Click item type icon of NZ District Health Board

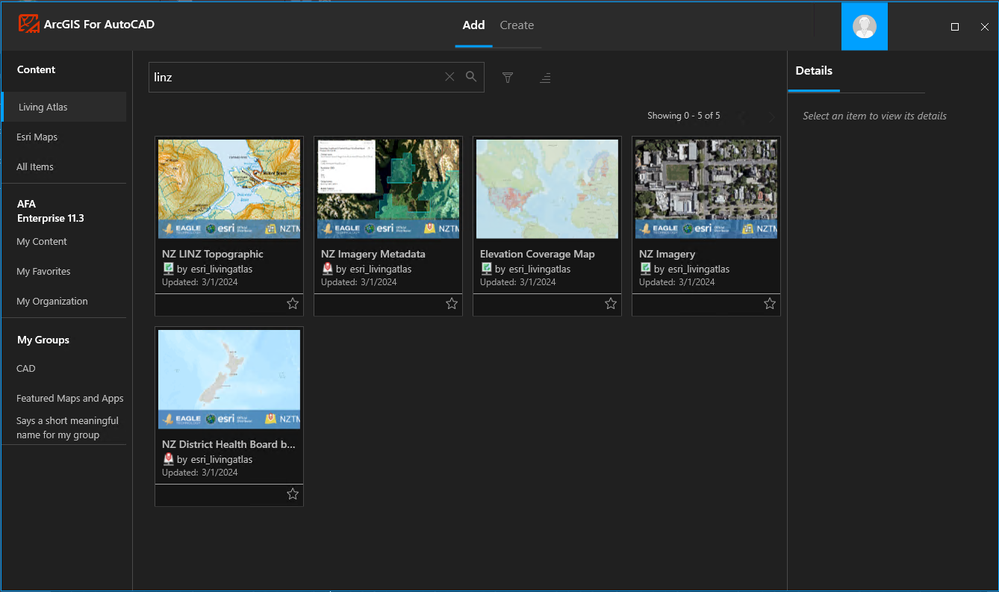pyautogui.click(x=168, y=459)
